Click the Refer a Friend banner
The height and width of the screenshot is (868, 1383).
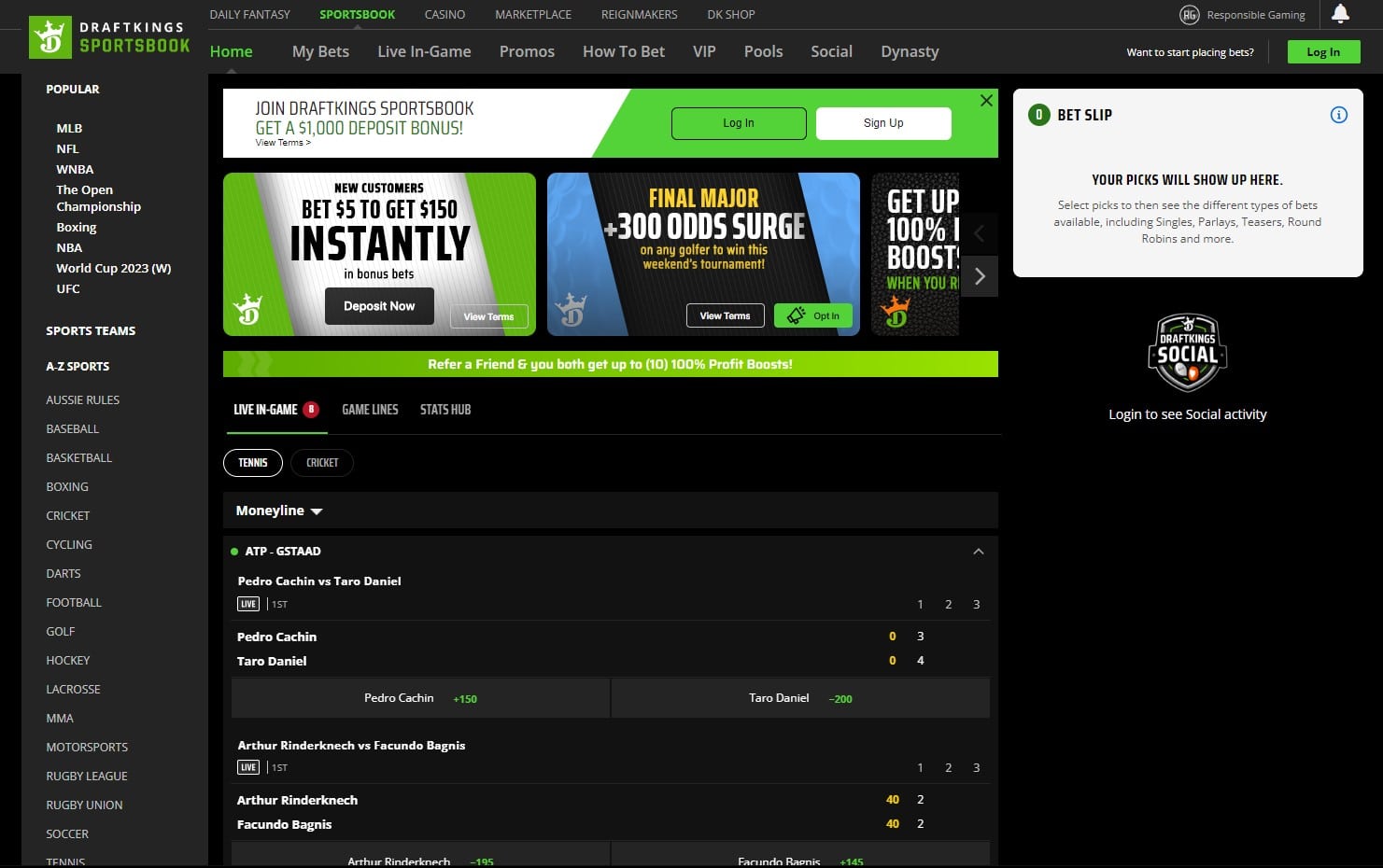(610, 364)
